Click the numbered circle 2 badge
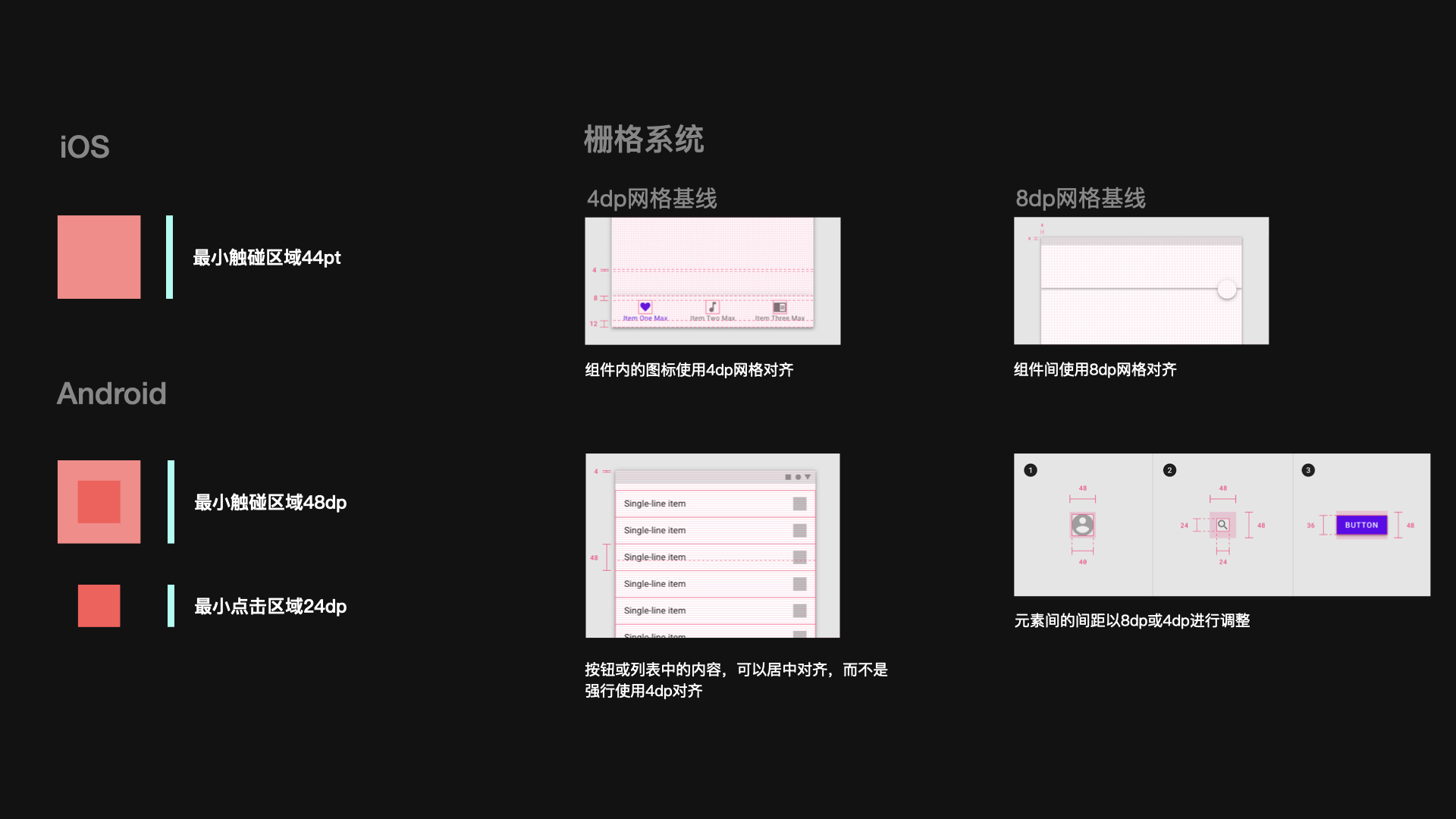The width and height of the screenshot is (1456, 819). pyautogui.click(x=1169, y=470)
